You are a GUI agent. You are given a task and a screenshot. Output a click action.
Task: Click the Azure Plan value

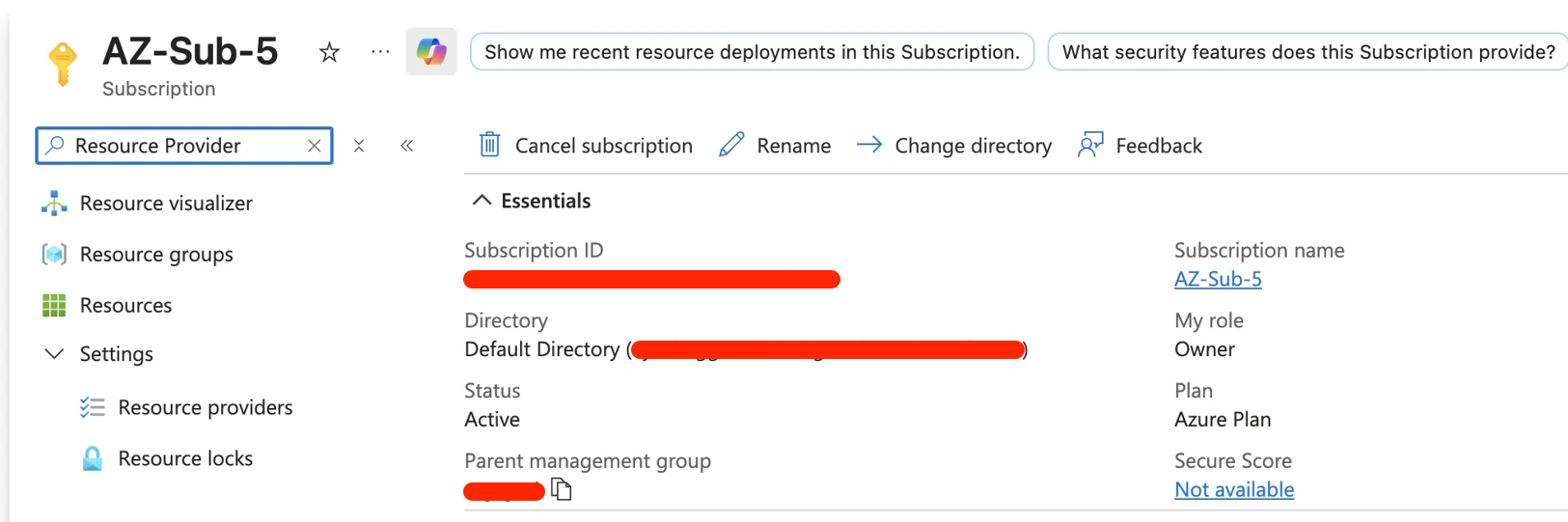[x=1223, y=420]
